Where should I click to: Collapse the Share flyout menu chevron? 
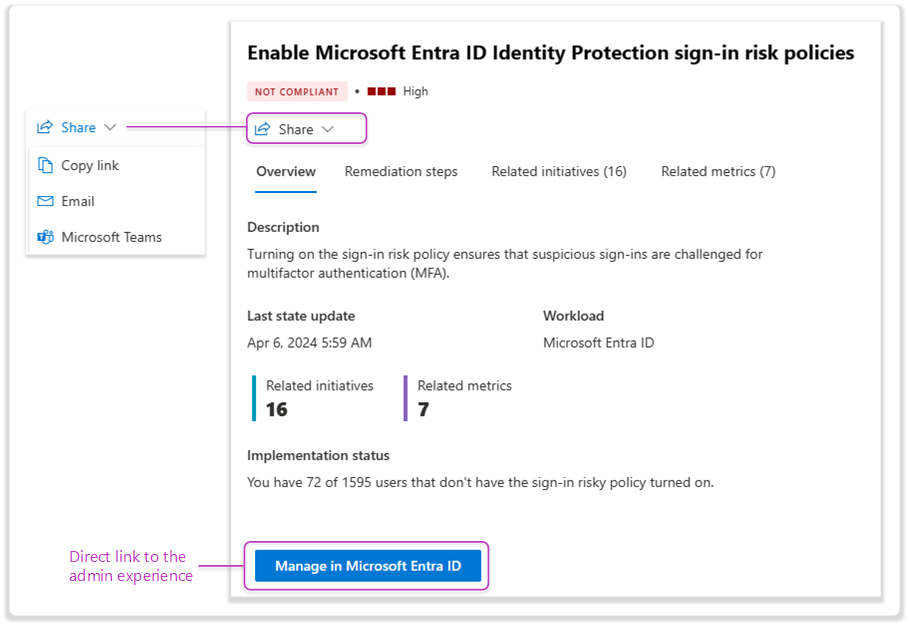110,128
